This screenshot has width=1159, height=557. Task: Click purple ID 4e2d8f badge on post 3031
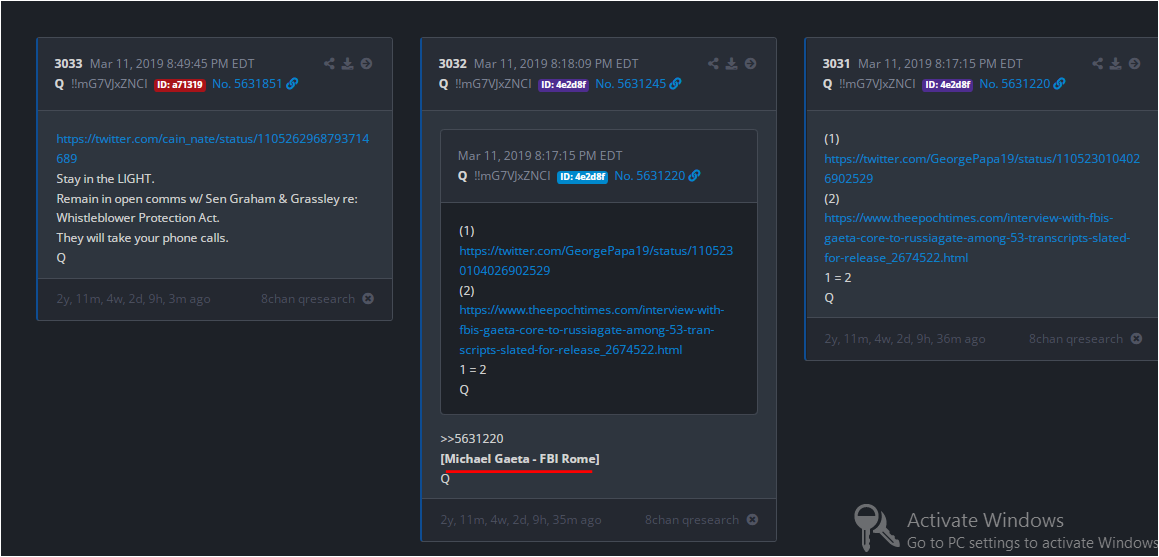pyautogui.click(x=947, y=85)
